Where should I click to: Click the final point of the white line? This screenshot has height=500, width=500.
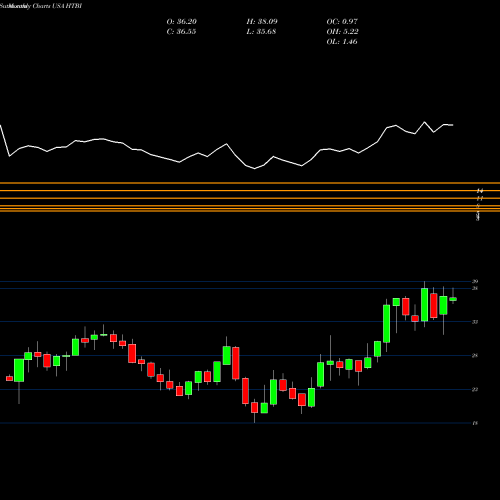point(453,125)
